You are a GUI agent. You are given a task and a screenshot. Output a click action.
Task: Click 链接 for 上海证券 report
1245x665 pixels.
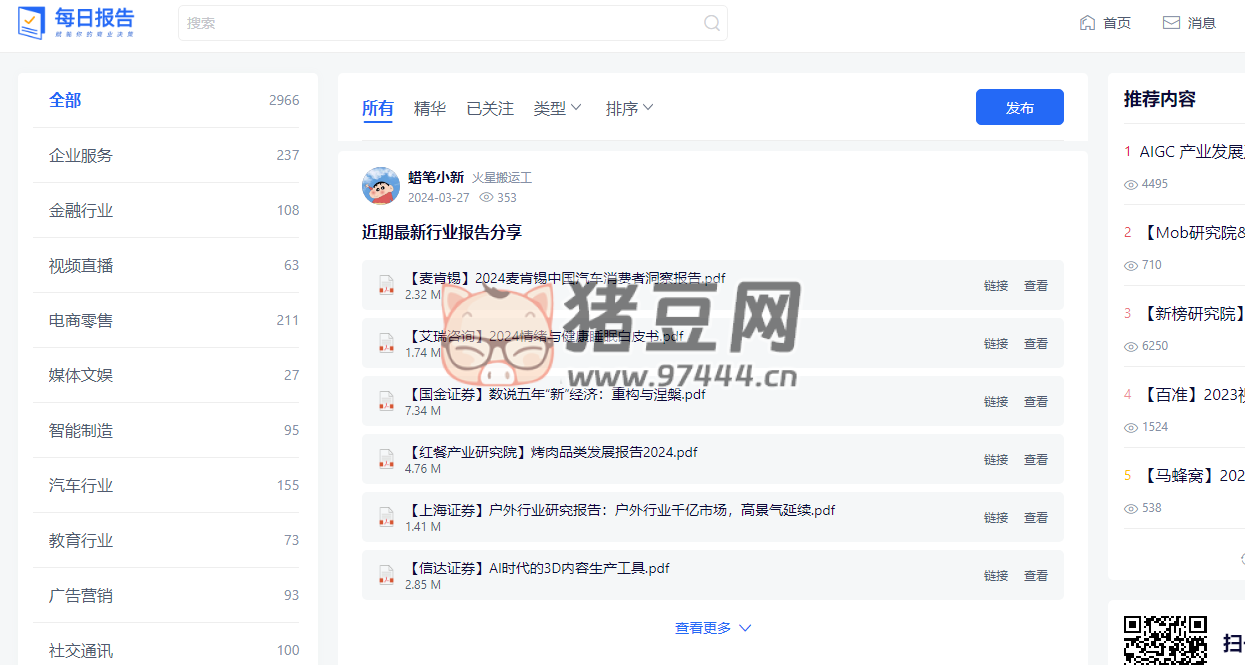click(996, 518)
